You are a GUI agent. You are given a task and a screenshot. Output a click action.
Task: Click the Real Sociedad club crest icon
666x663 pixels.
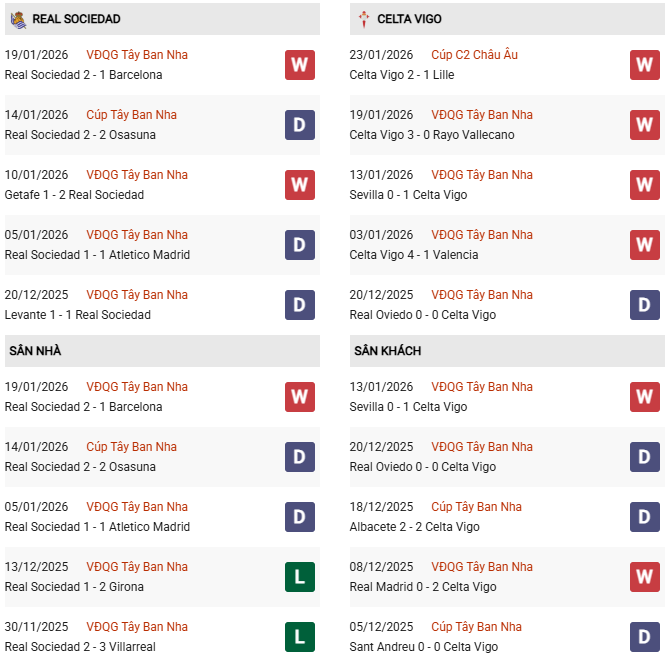[18, 19]
